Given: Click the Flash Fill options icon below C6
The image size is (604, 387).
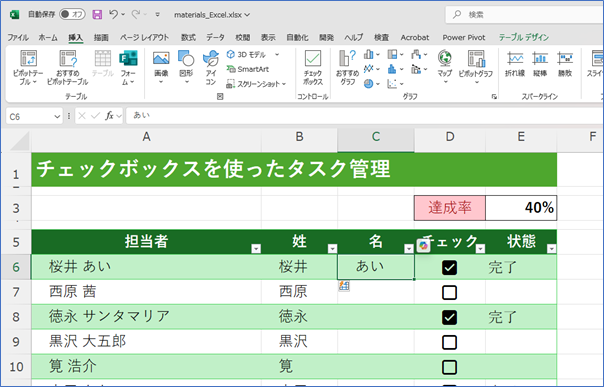Looking at the screenshot, I should pyautogui.click(x=344, y=286).
